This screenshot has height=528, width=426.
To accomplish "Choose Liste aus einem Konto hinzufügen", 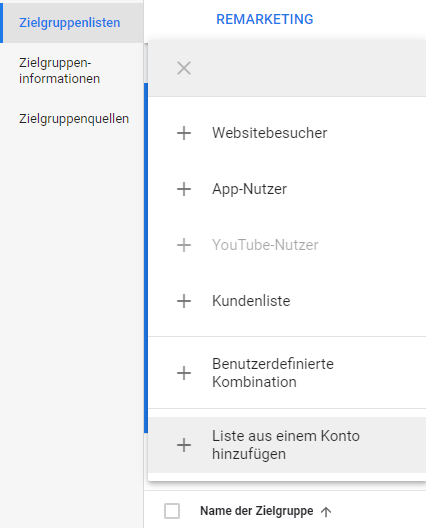I will pos(287,445).
